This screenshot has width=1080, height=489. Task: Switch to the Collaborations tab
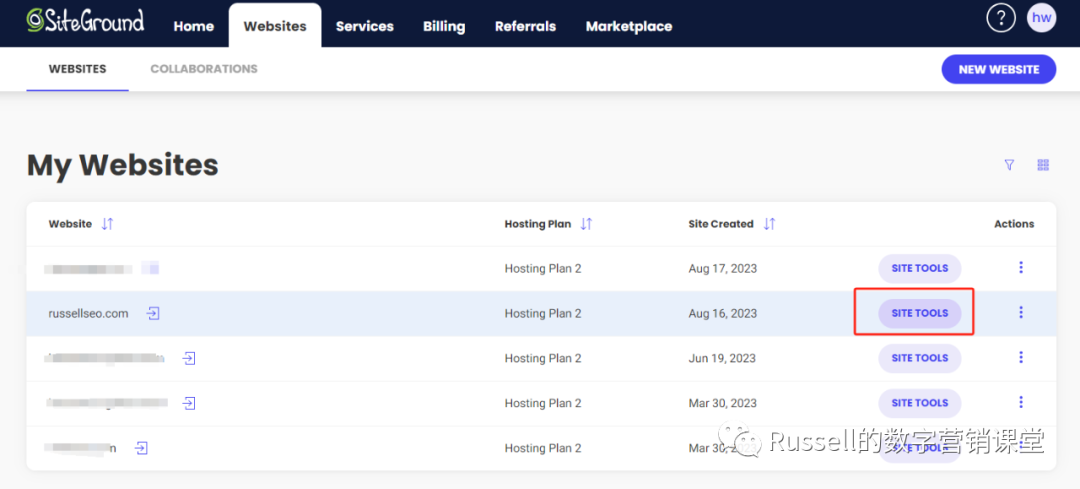click(204, 69)
